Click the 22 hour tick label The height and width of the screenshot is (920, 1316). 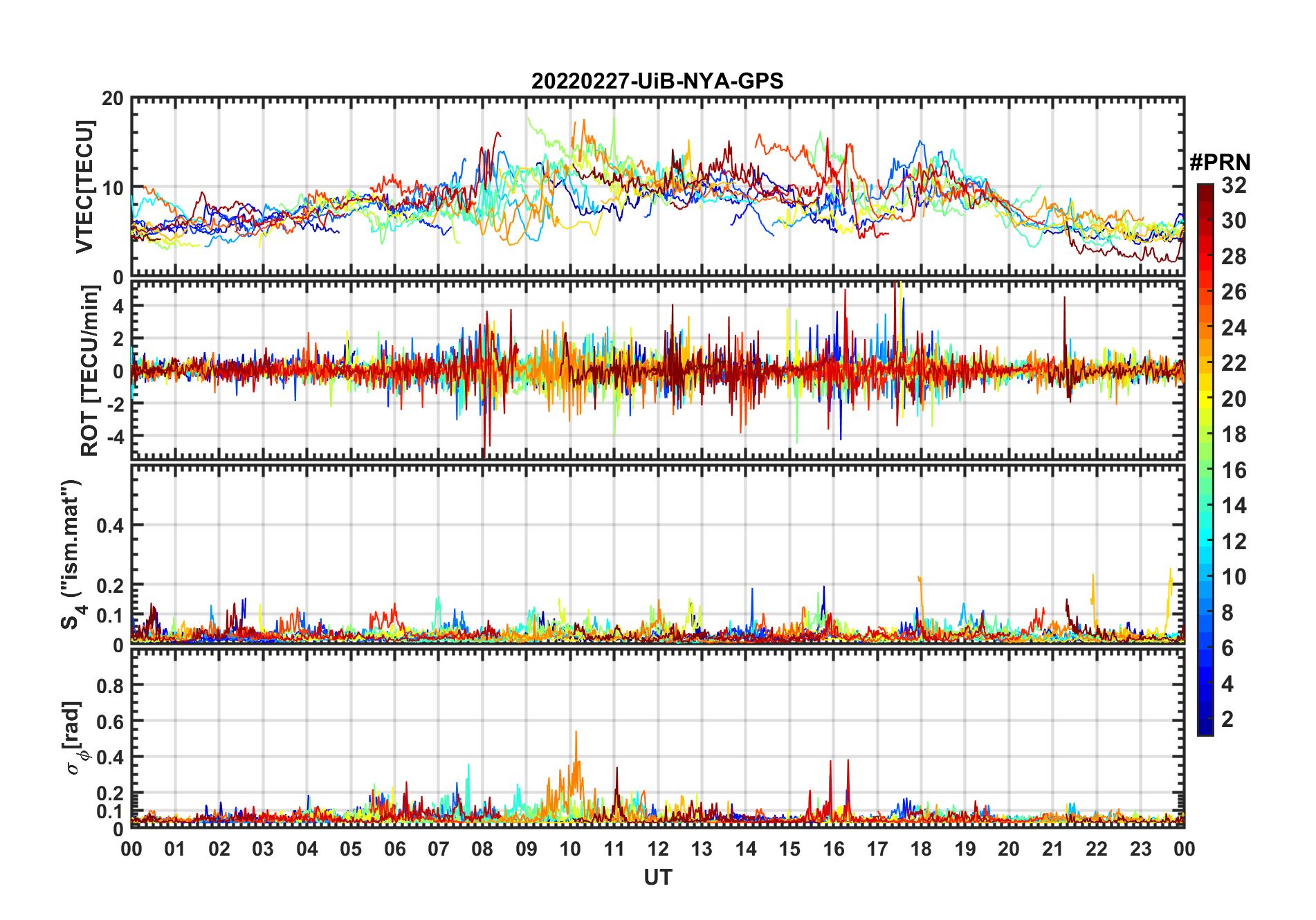point(1097,849)
